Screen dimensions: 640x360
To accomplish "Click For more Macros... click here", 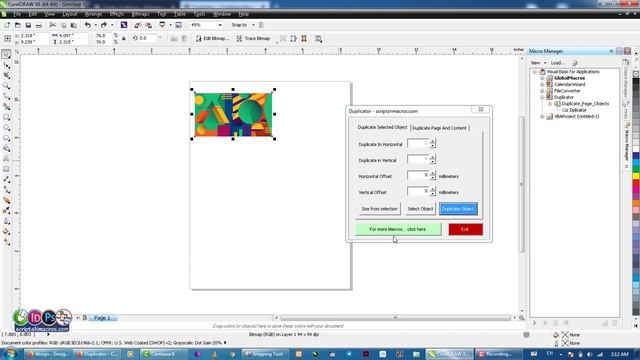I will point(398,229).
